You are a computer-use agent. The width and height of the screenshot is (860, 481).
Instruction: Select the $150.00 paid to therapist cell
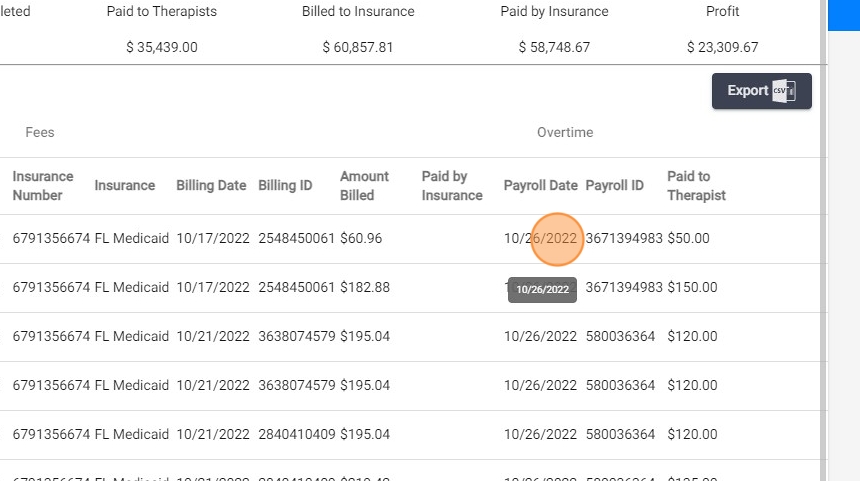tap(692, 288)
